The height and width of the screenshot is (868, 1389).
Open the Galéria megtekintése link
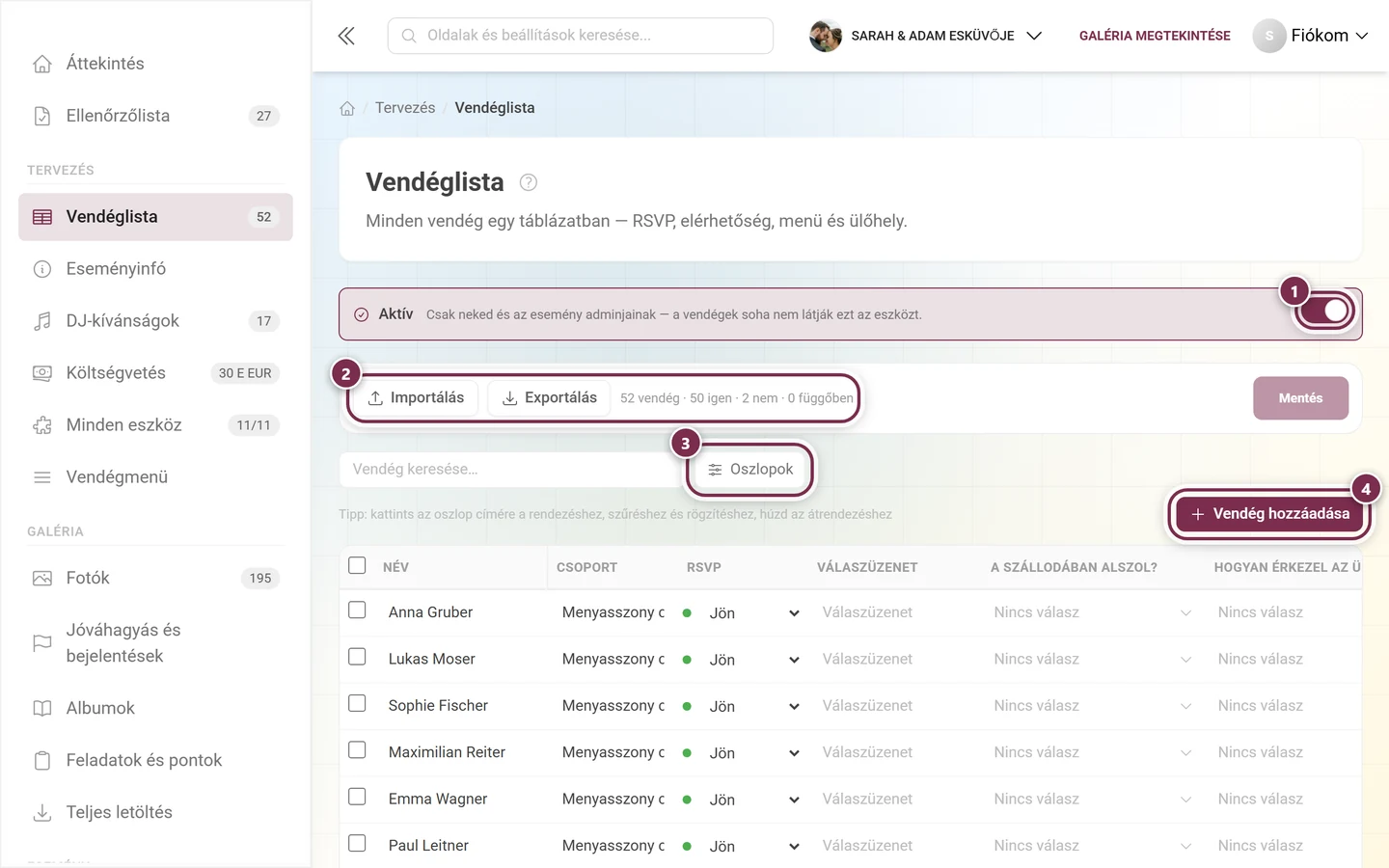1155,36
